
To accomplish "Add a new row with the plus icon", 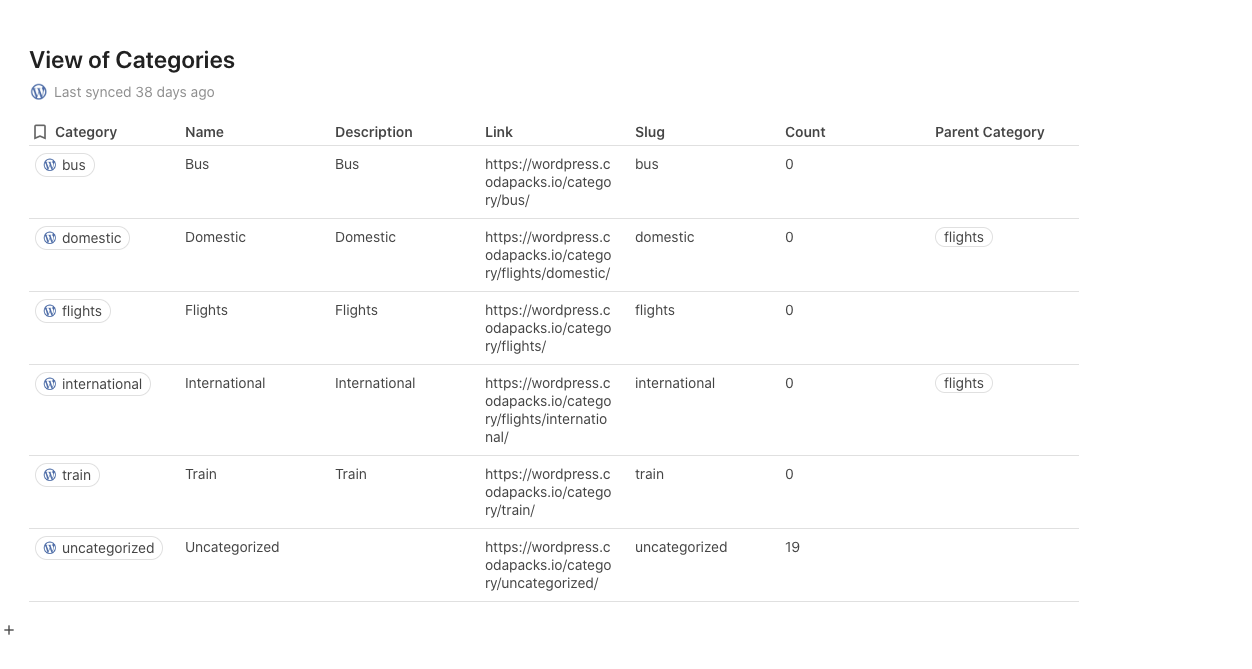I will pos(9,630).
